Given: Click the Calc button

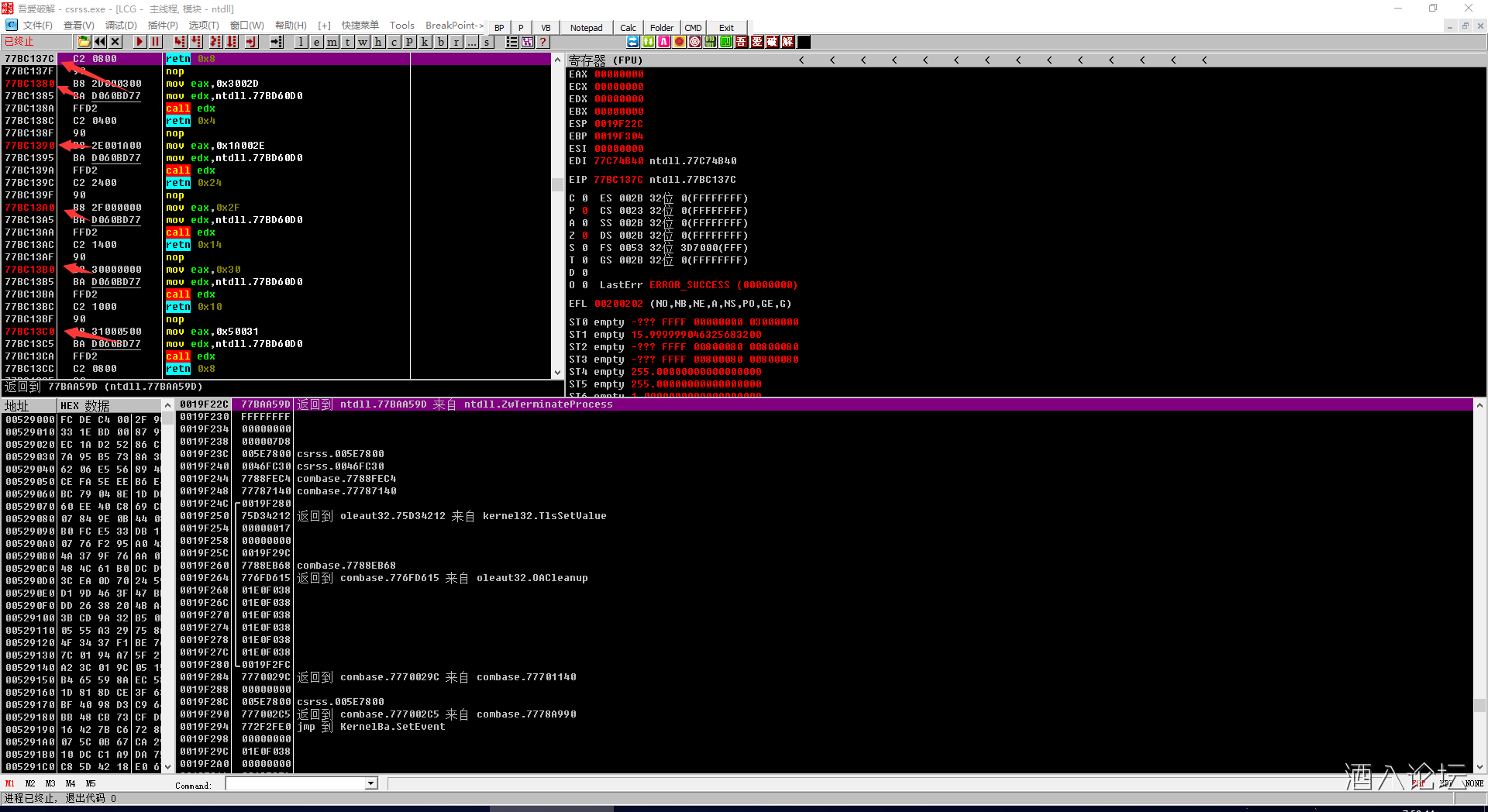Looking at the screenshot, I should pos(628,28).
